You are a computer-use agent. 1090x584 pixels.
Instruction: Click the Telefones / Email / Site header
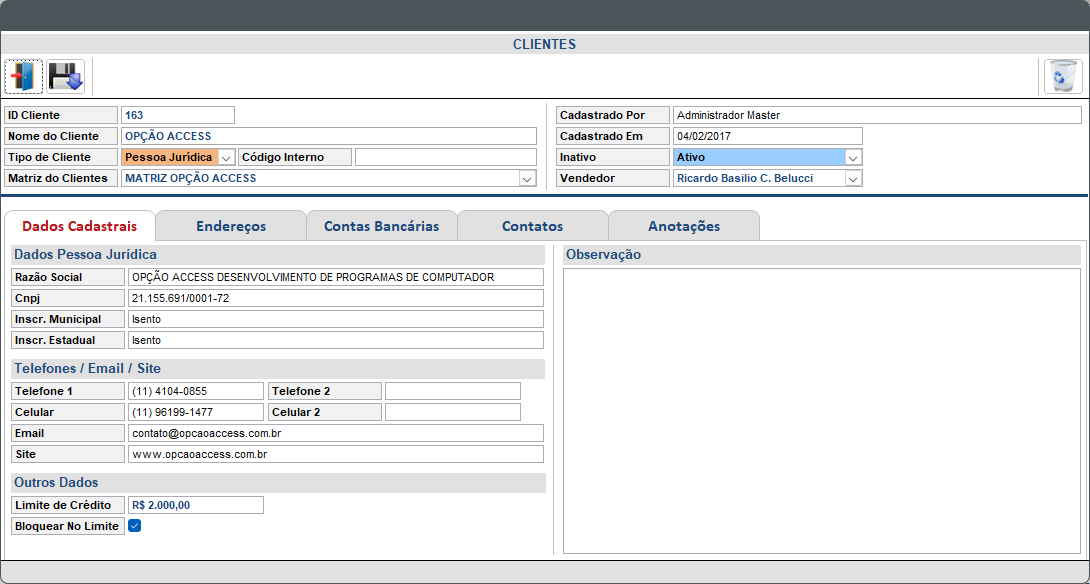[278, 368]
